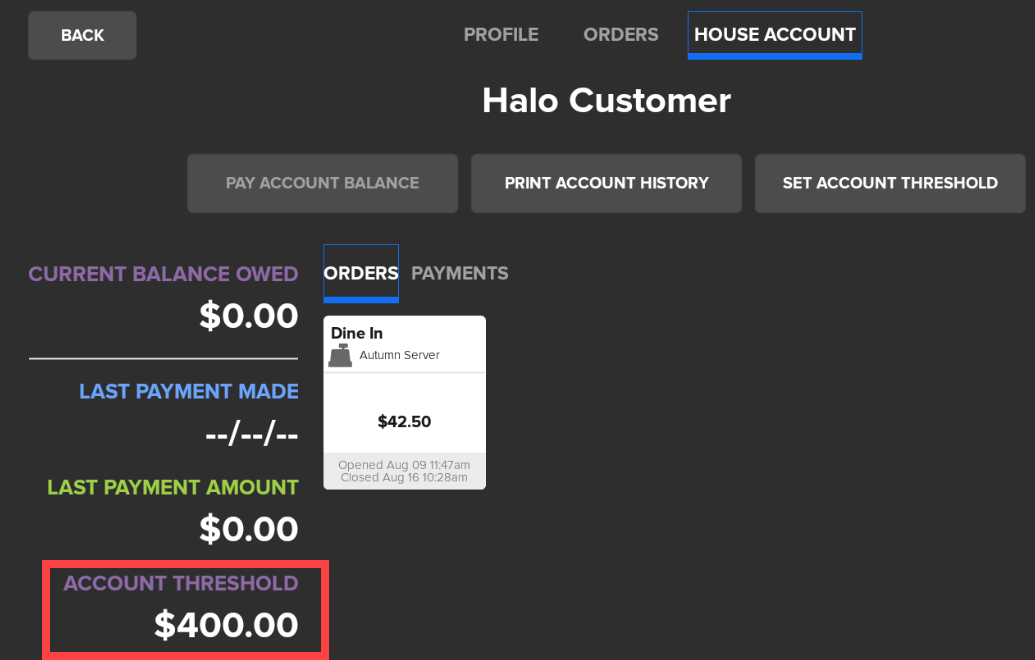Select the $400.00 account threshold value

226,625
